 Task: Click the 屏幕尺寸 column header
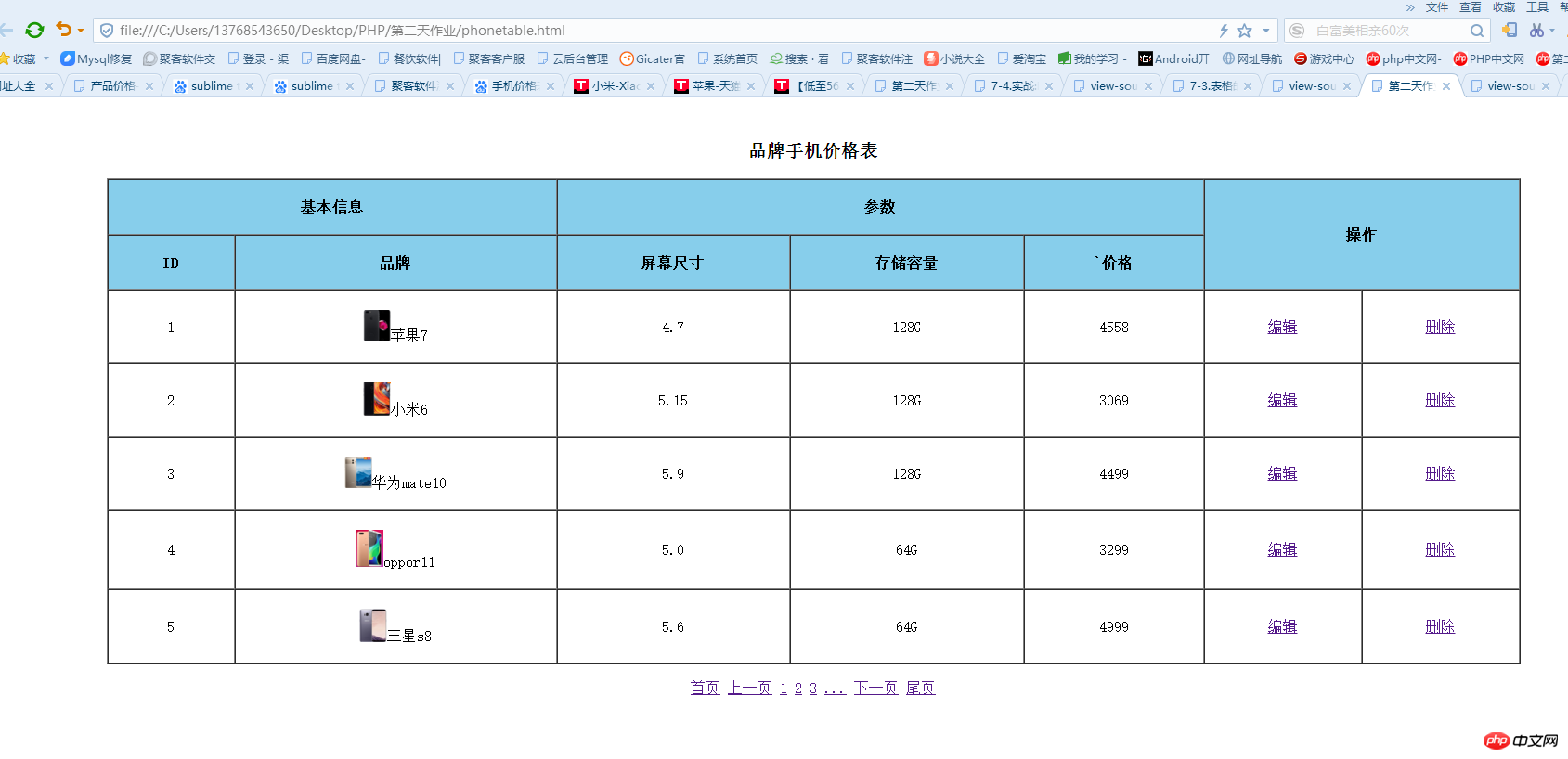click(x=673, y=263)
